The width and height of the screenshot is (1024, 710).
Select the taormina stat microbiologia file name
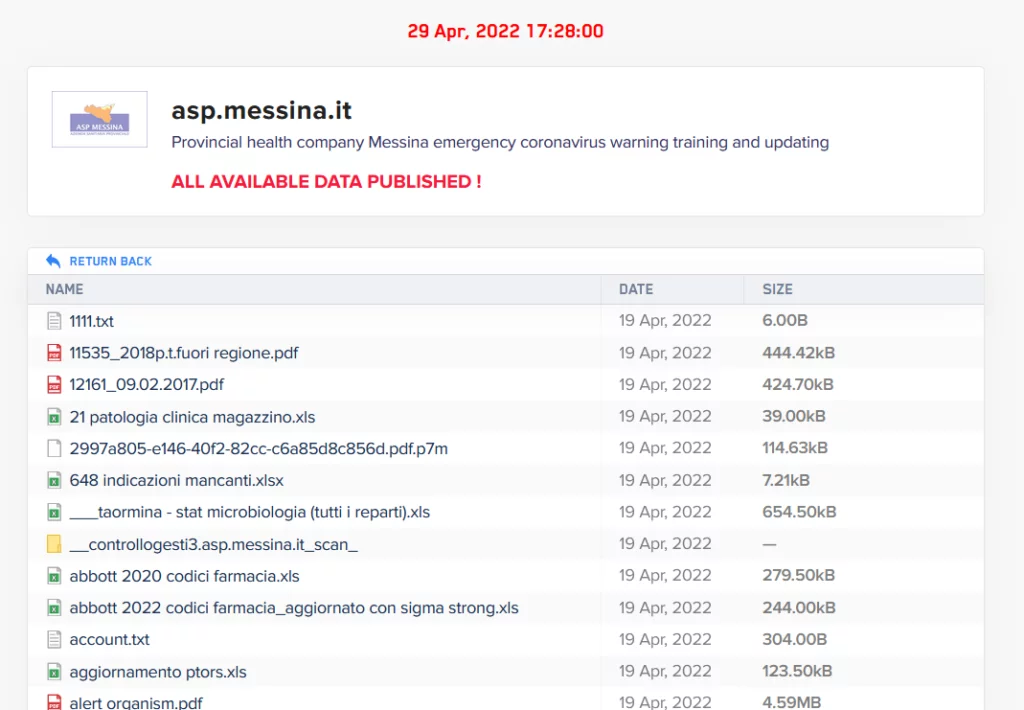[x=249, y=513]
